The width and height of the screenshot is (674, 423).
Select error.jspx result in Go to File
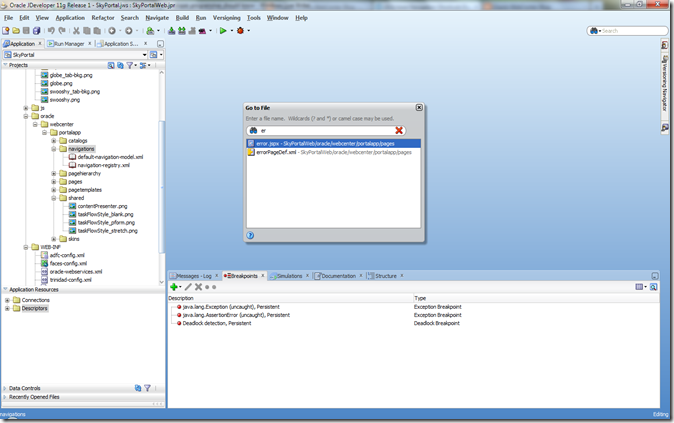tap(334, 144)
